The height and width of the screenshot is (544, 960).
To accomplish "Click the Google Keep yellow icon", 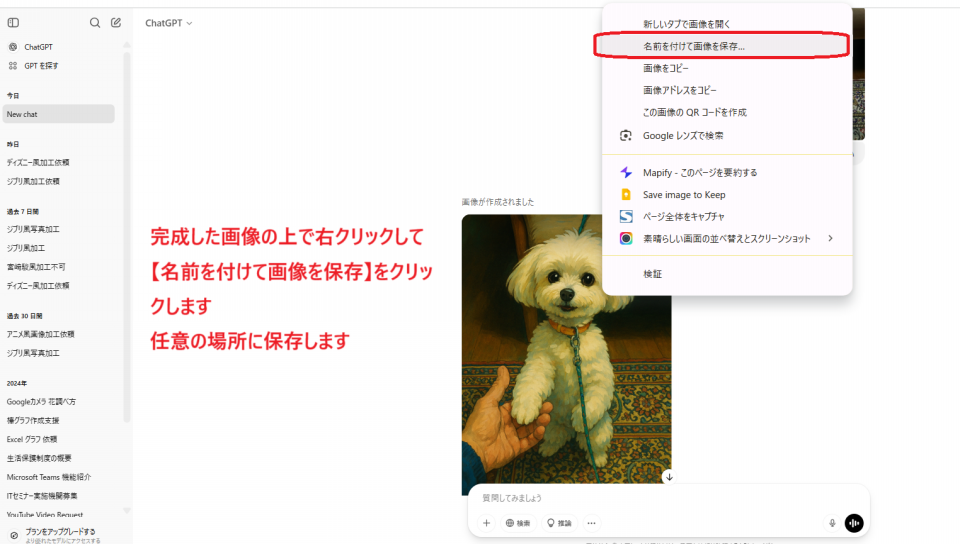I will 626,195.
